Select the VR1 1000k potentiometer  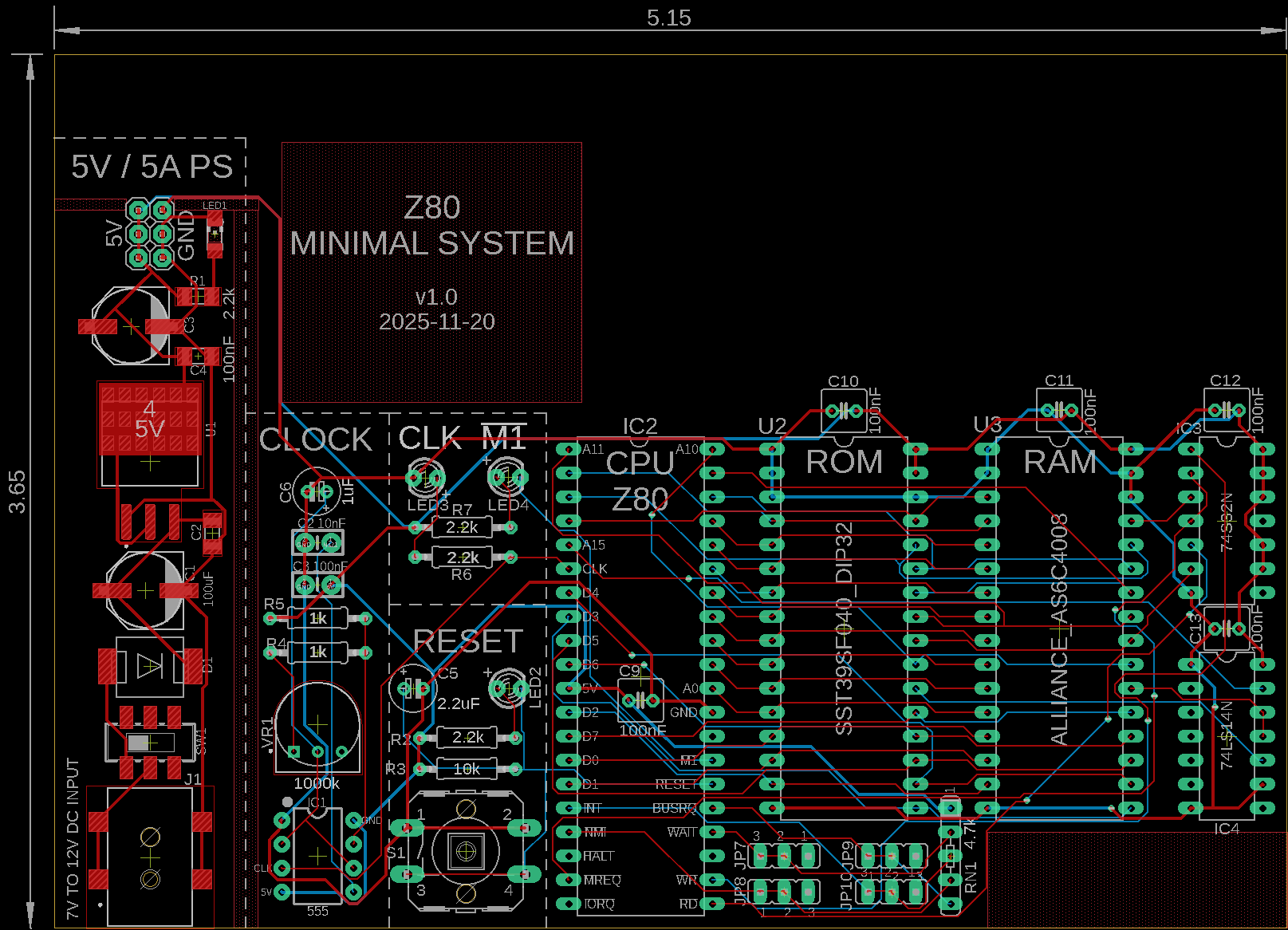click(317, 725)
